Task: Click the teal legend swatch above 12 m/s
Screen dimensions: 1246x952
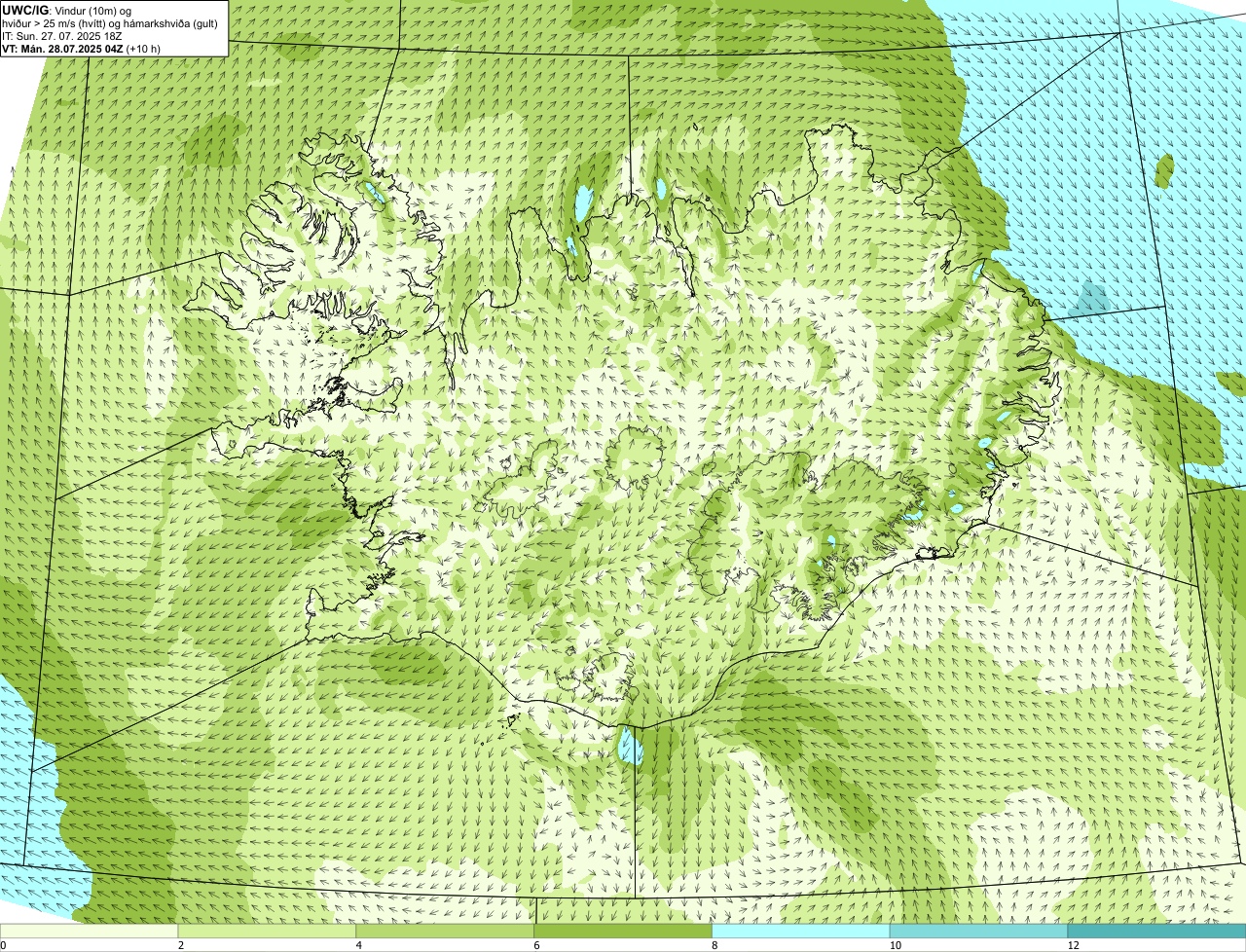Action: coord(1156,931)
